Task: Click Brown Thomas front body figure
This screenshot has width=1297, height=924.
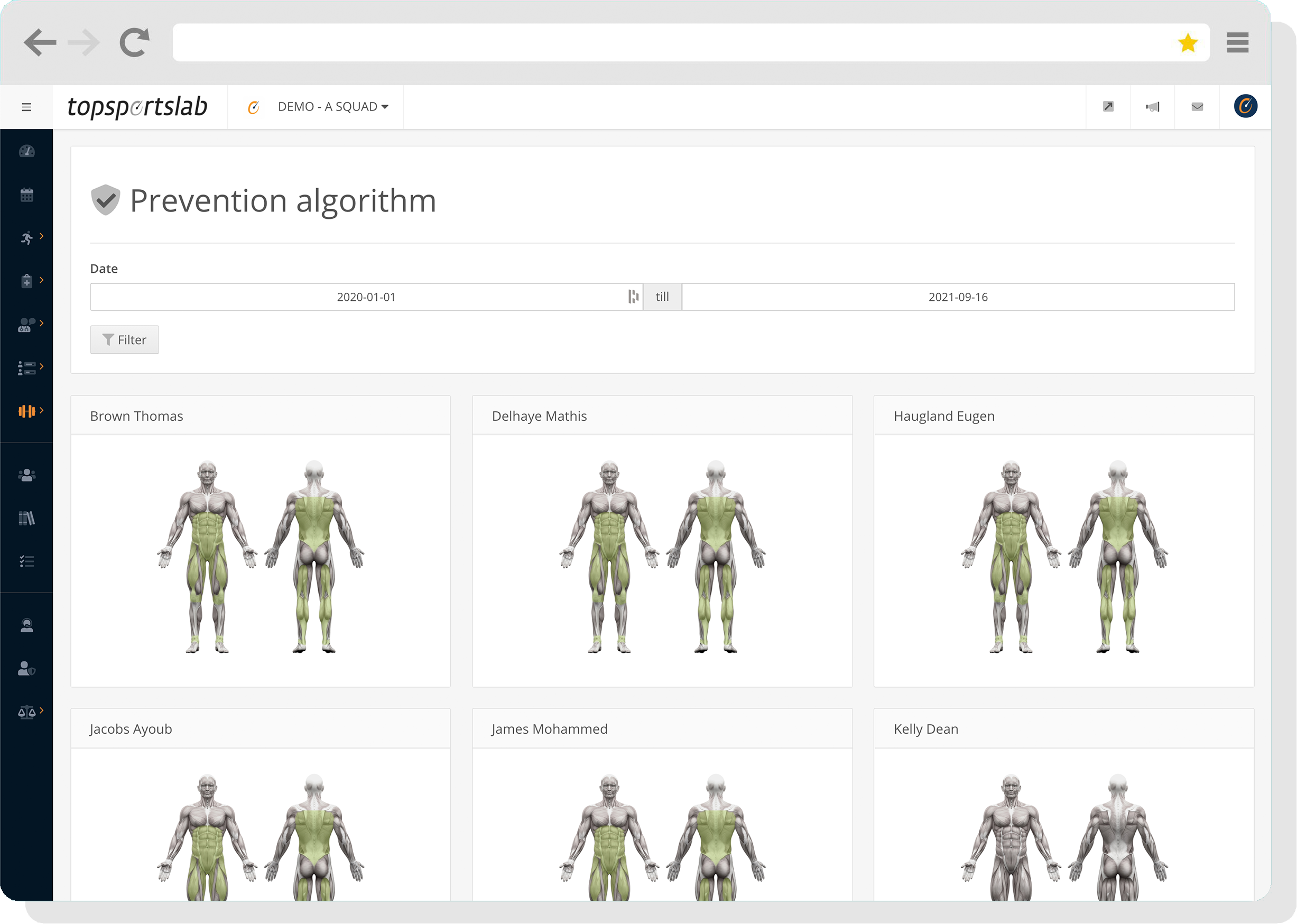Action: click(207, 557)
